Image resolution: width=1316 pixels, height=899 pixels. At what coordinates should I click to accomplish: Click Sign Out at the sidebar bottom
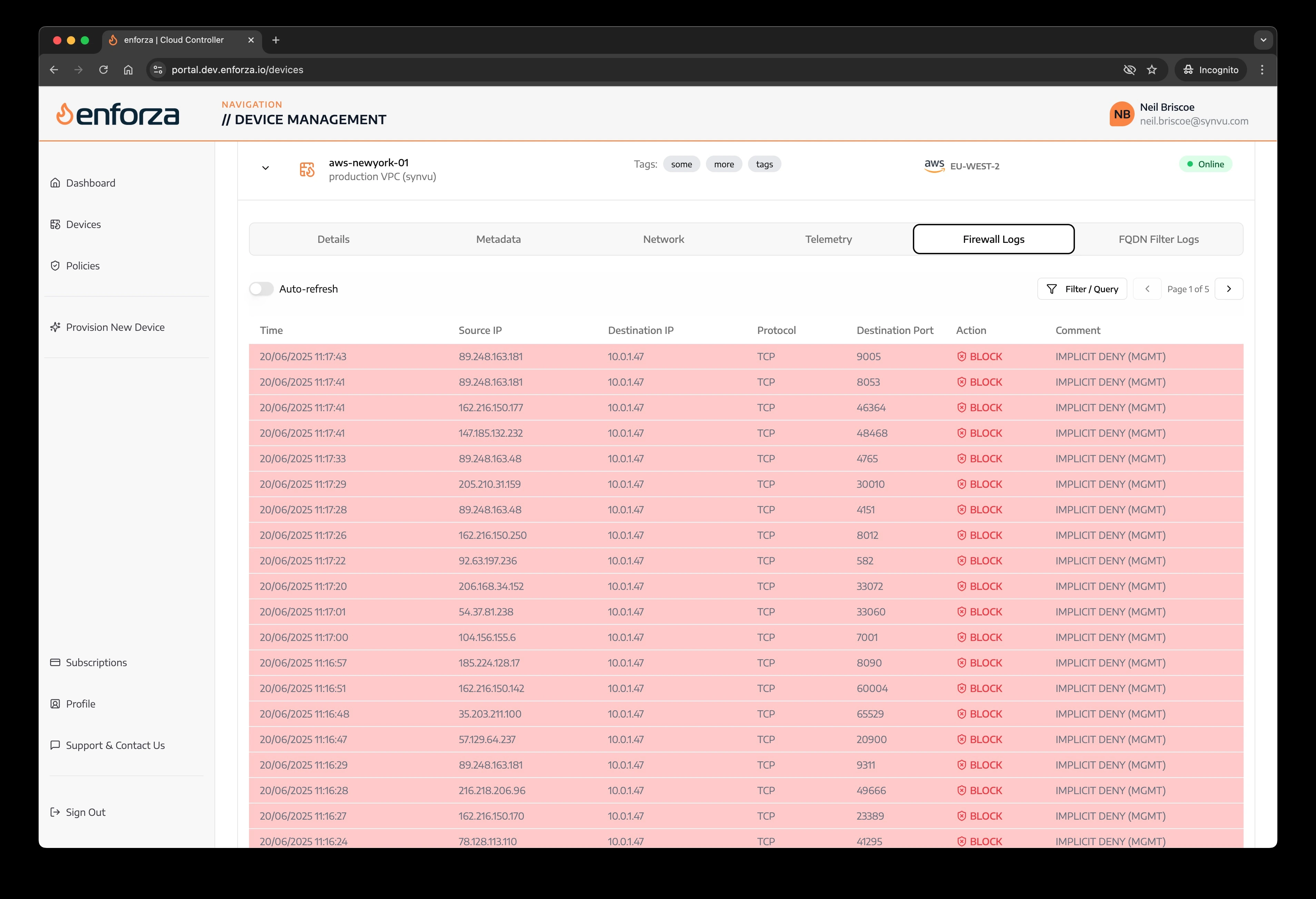click(x=85, y=812)
